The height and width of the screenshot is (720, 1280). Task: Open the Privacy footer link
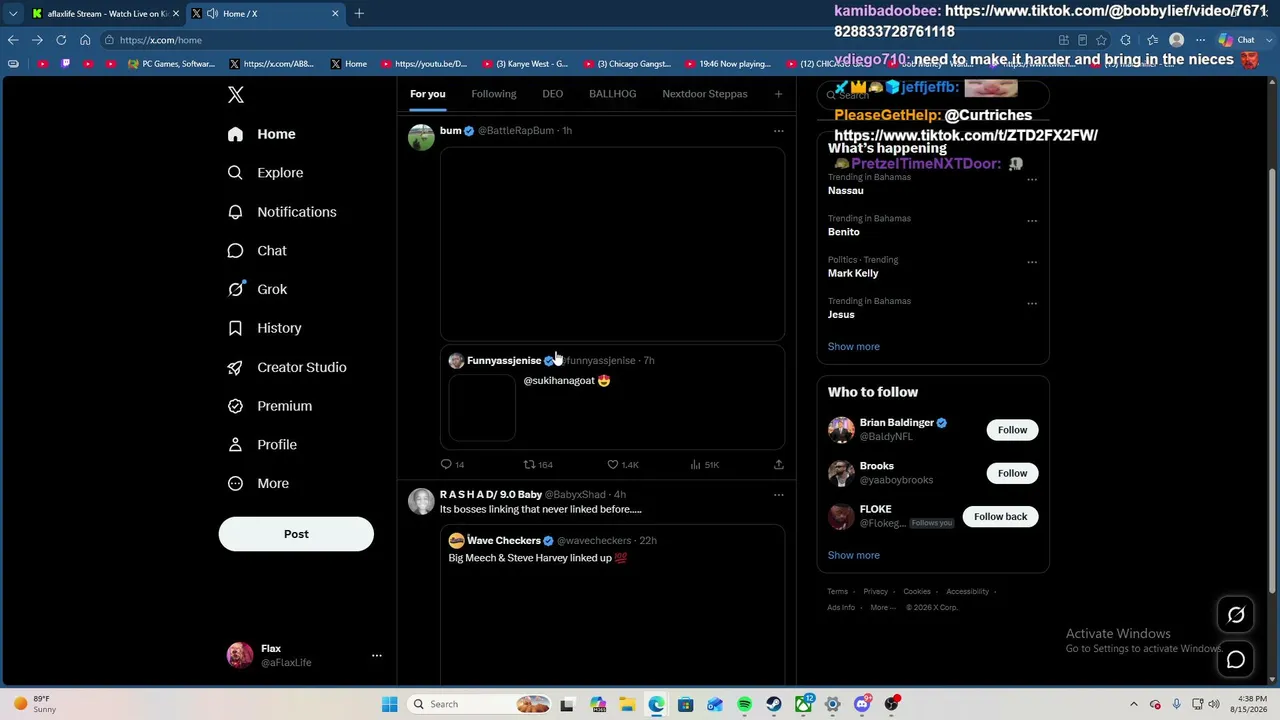coord(875,591)
